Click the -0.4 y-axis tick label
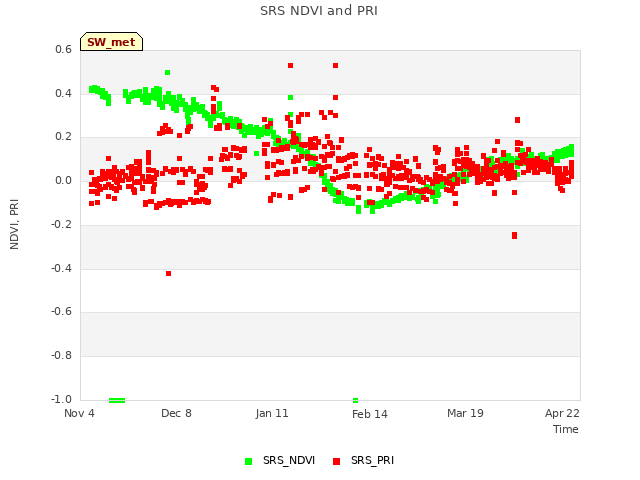 (x=61, y=269)
